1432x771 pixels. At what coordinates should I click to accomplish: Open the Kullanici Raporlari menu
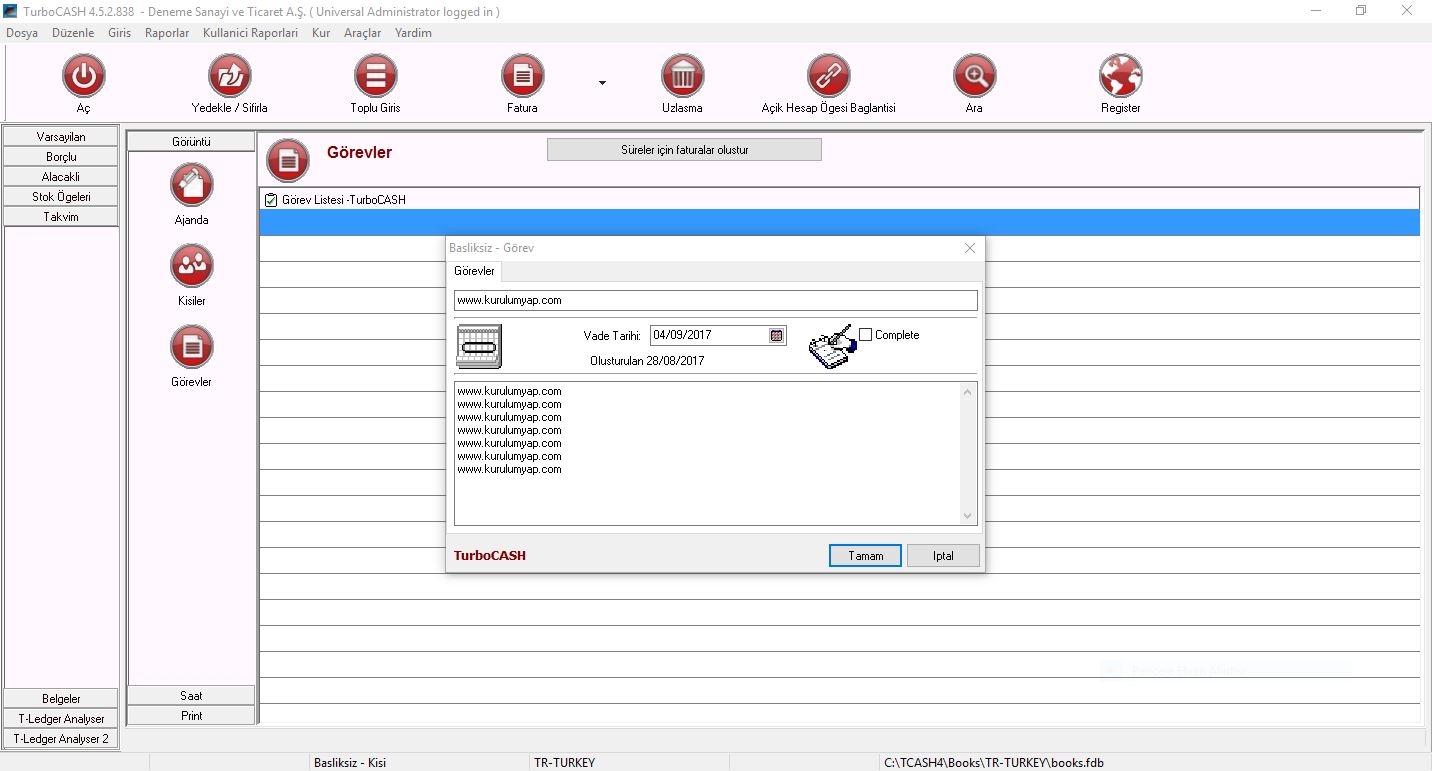250,33
